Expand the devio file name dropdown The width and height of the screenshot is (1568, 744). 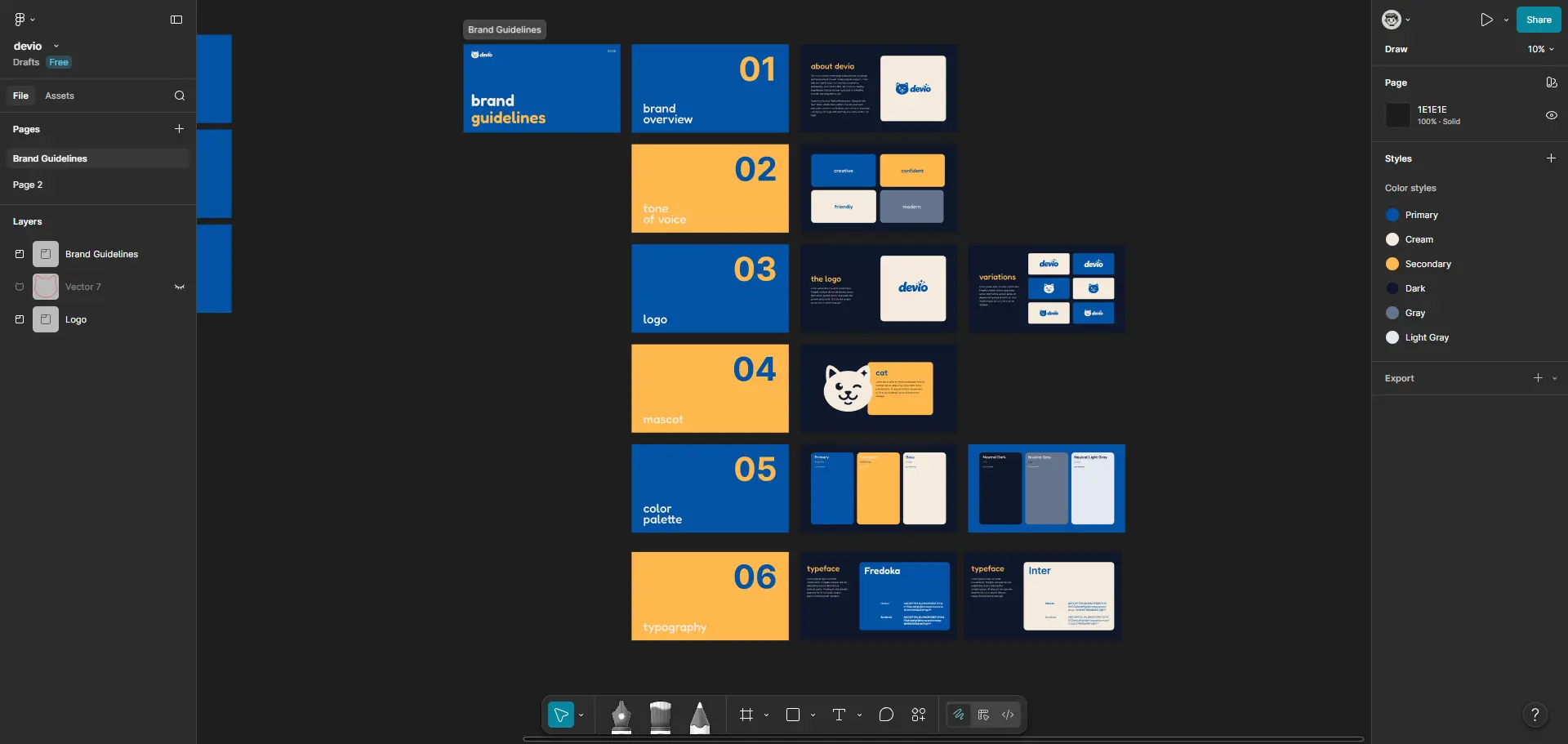(x=56, y=47)
